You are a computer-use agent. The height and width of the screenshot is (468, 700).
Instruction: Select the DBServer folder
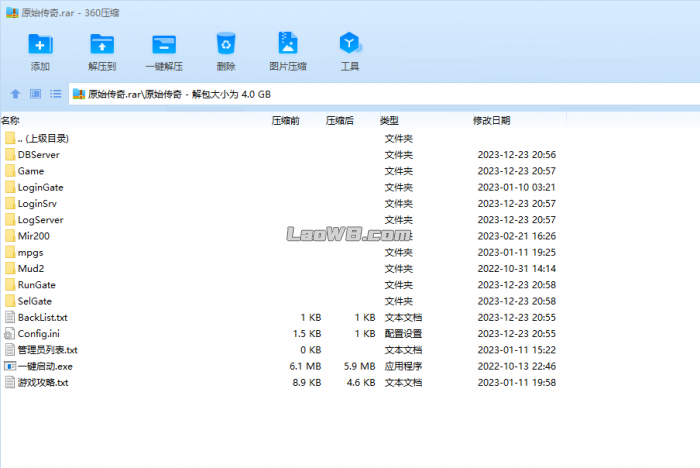[x=38, y=155]
